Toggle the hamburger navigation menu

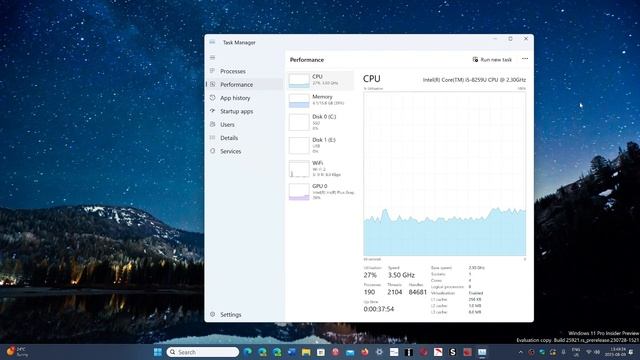(212, 58)
